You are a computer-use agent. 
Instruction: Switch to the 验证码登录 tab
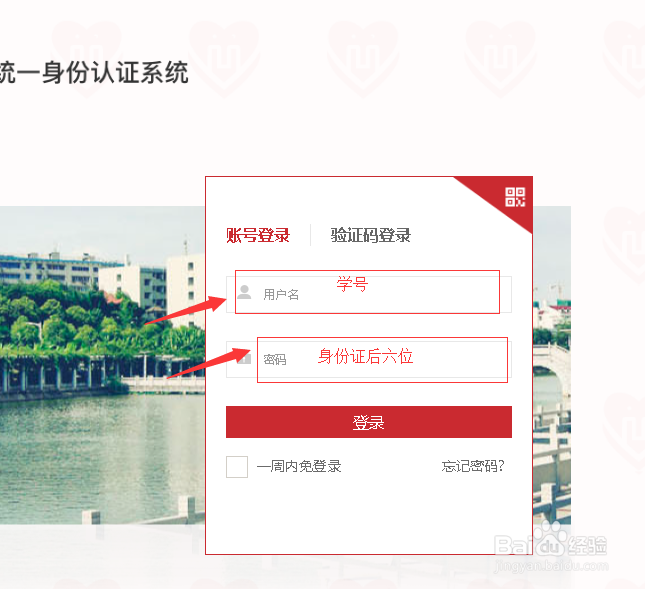pyautogui.click(x=371, y=235)
